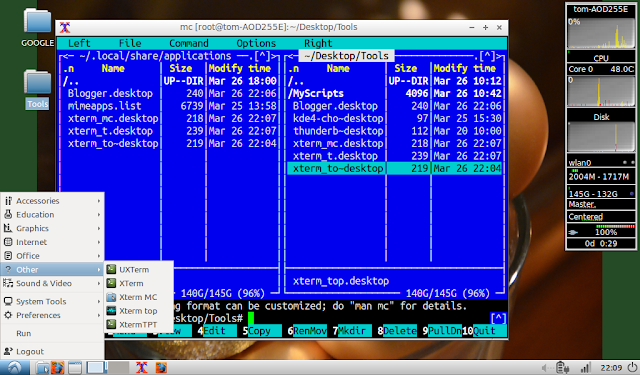This screenshot has width=640, height=375.
Task: Click the 6 RenMov function key button
Action: (307, 331)
